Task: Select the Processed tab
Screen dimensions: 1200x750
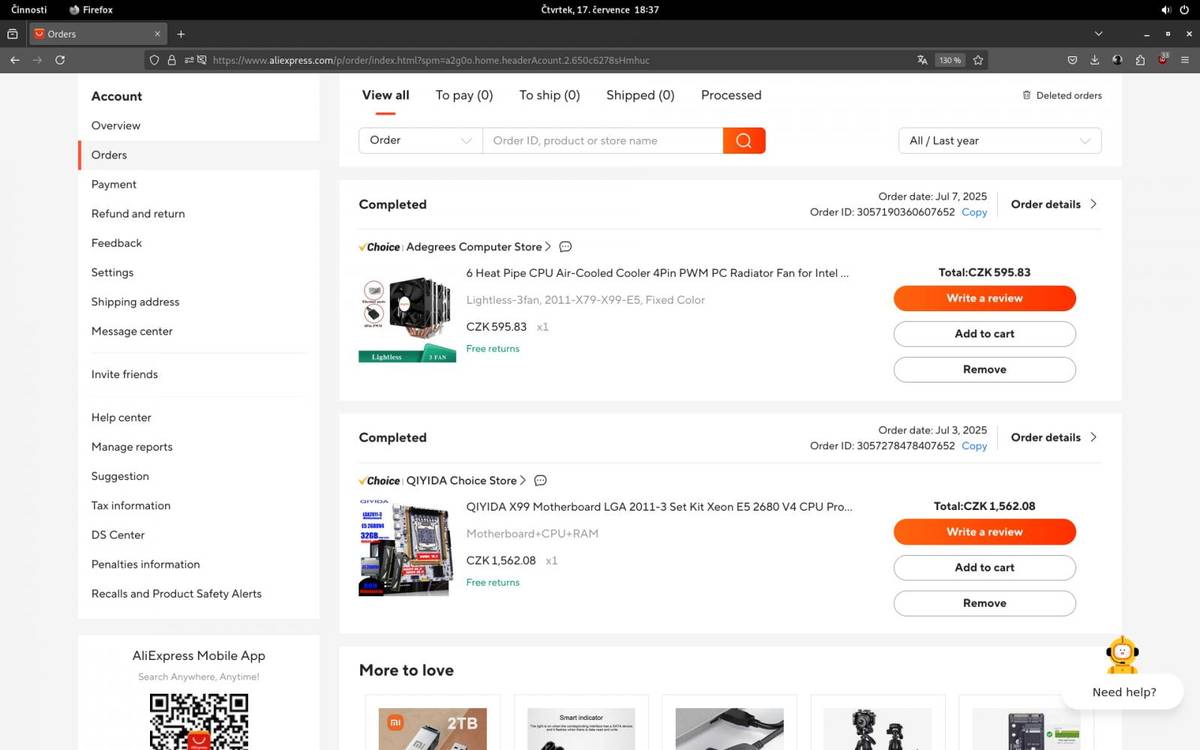Action: coord(731,95)
